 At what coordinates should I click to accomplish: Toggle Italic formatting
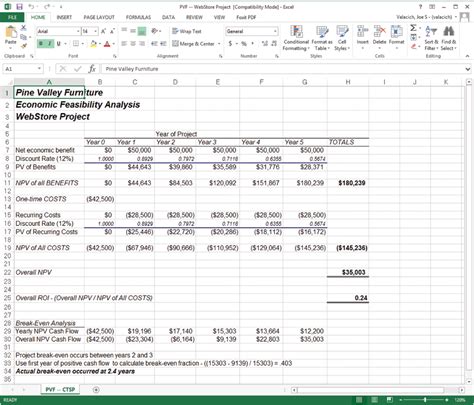(49, 44)
